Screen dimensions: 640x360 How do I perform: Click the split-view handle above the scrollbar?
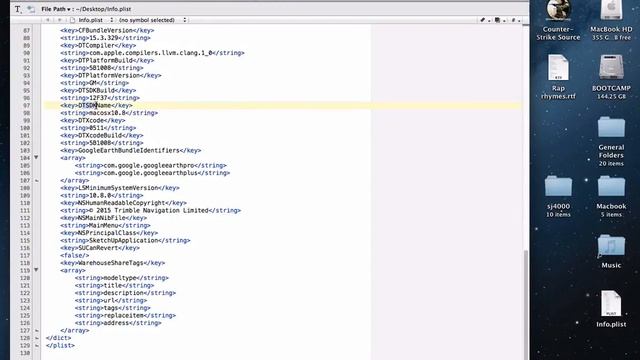526,26
